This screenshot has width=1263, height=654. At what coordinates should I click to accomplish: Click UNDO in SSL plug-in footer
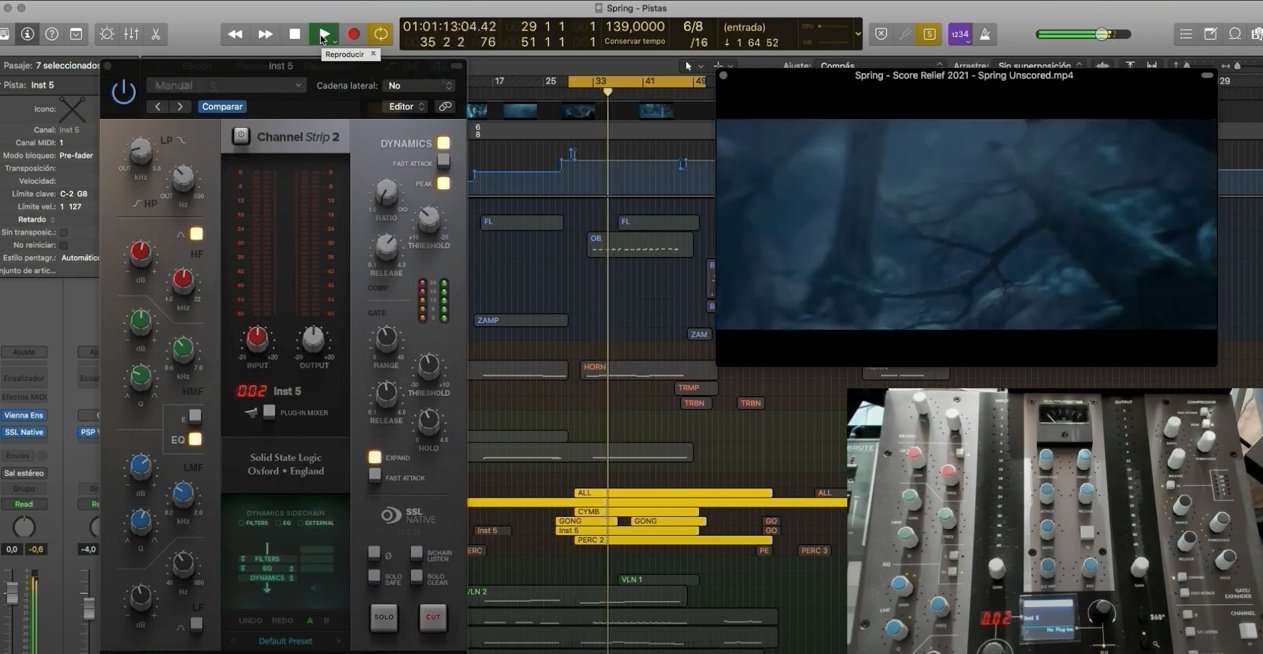point(251,621)
